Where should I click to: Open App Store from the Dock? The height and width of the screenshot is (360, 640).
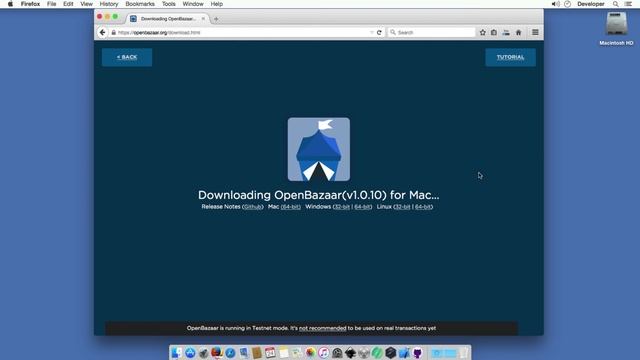pos(190,353)
